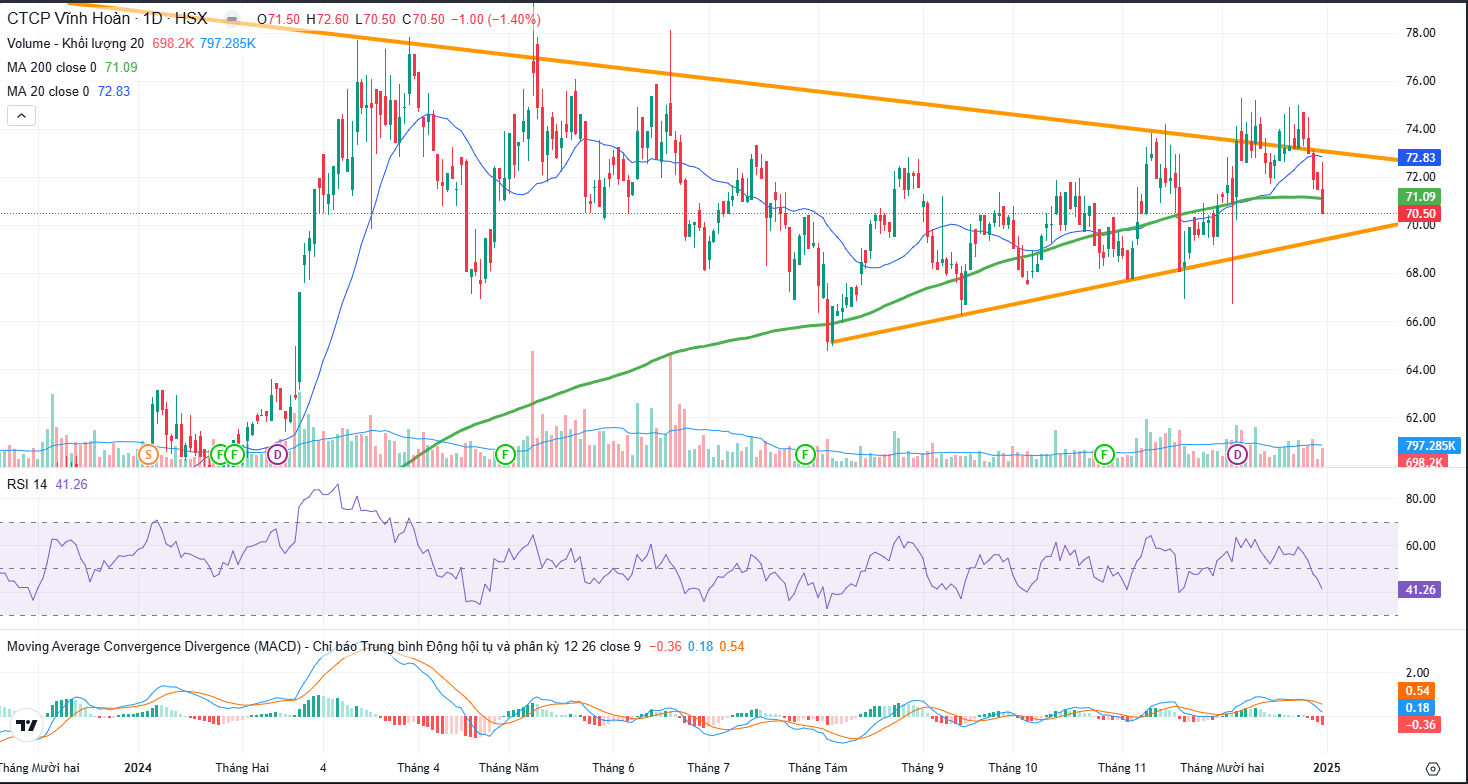This screenshot has height=784, width=1468.
Task: Click the purple D marker near Tháng Mười hai
Action: [x=1238, y=455]
